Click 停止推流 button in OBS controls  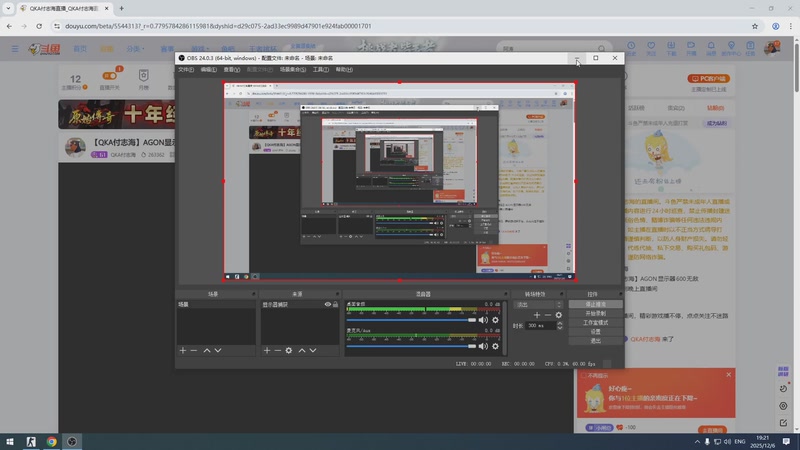tap(595, 304)
